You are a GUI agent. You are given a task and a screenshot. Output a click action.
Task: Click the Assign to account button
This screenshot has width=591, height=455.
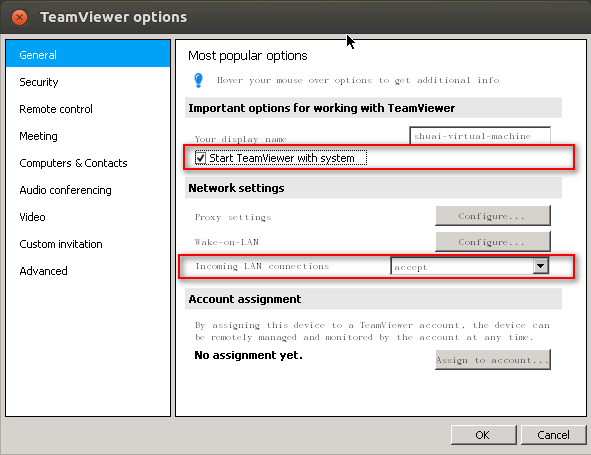(x=493, y=360)
